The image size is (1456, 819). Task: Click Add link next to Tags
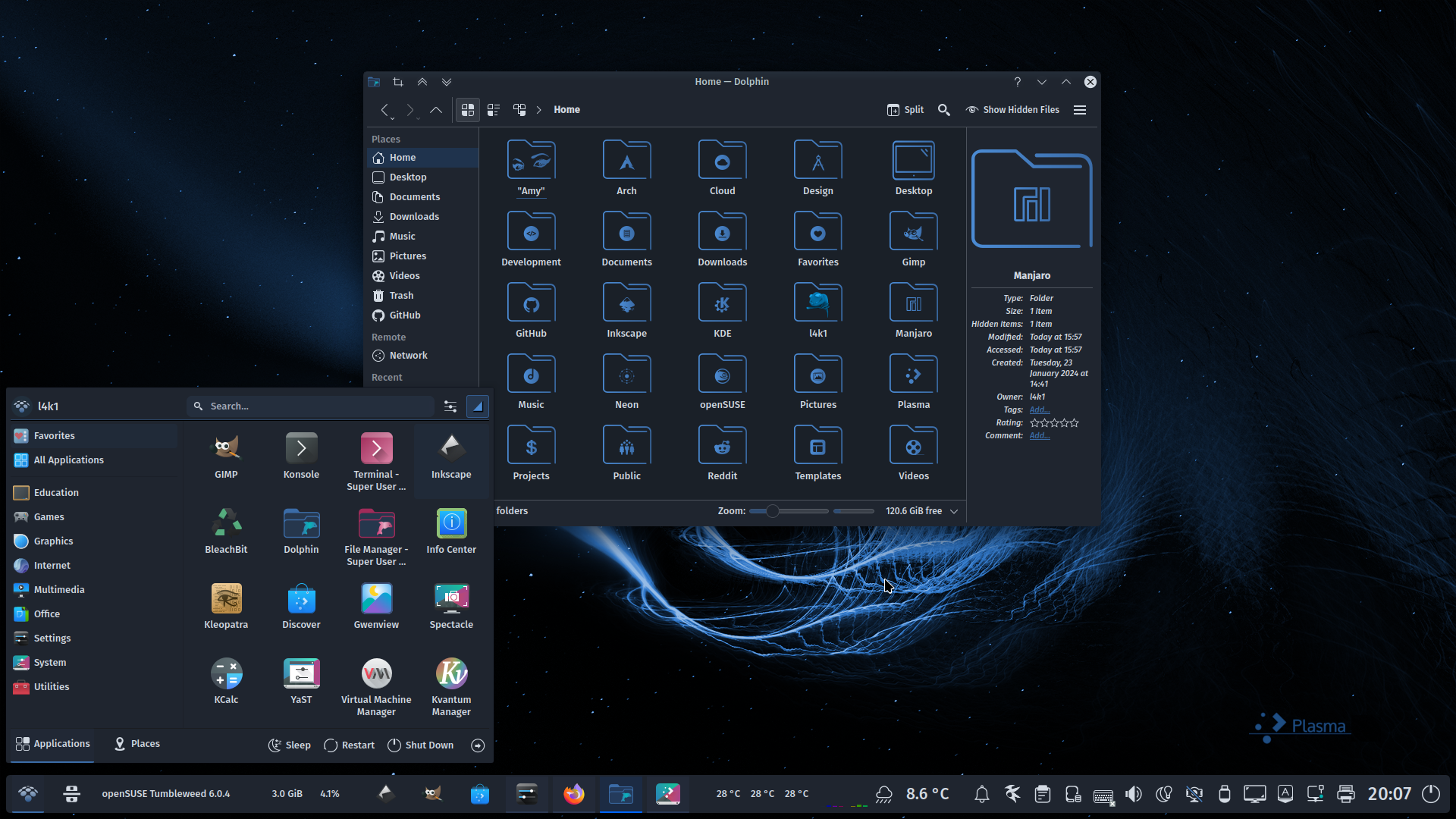(x=1040, y=410)
